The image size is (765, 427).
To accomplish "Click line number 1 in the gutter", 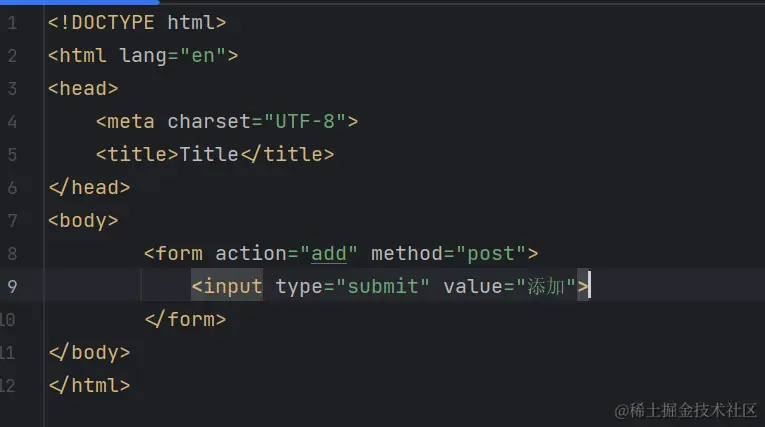I will pyautogui.click(x=11, y=22).
